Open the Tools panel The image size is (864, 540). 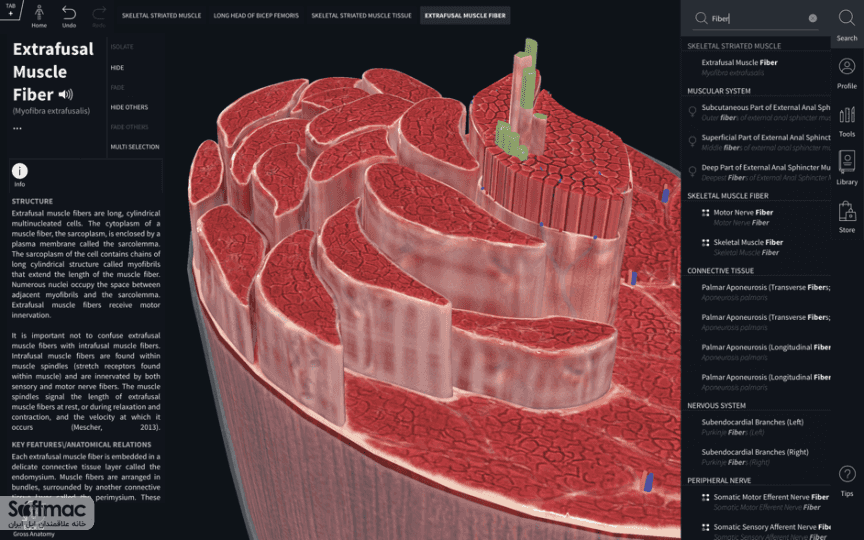coord(847,121)
